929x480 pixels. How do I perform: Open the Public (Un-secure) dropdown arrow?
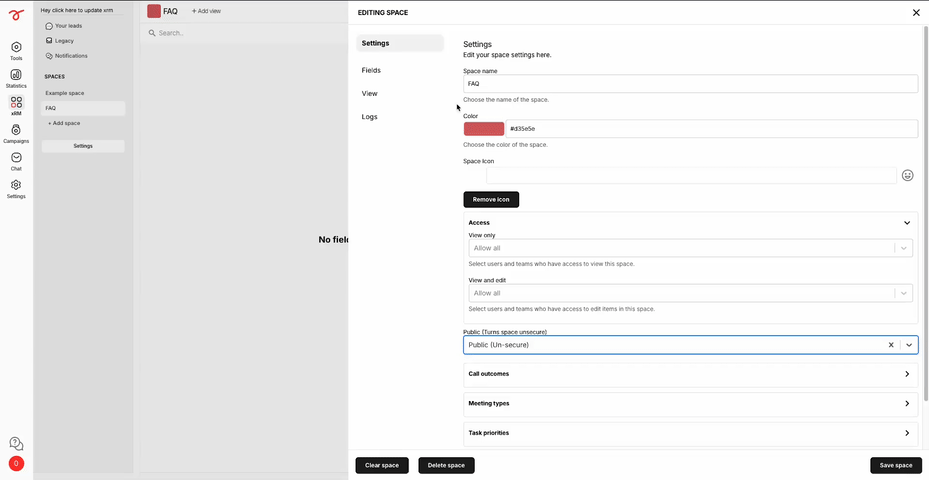(x=909, y=345)
